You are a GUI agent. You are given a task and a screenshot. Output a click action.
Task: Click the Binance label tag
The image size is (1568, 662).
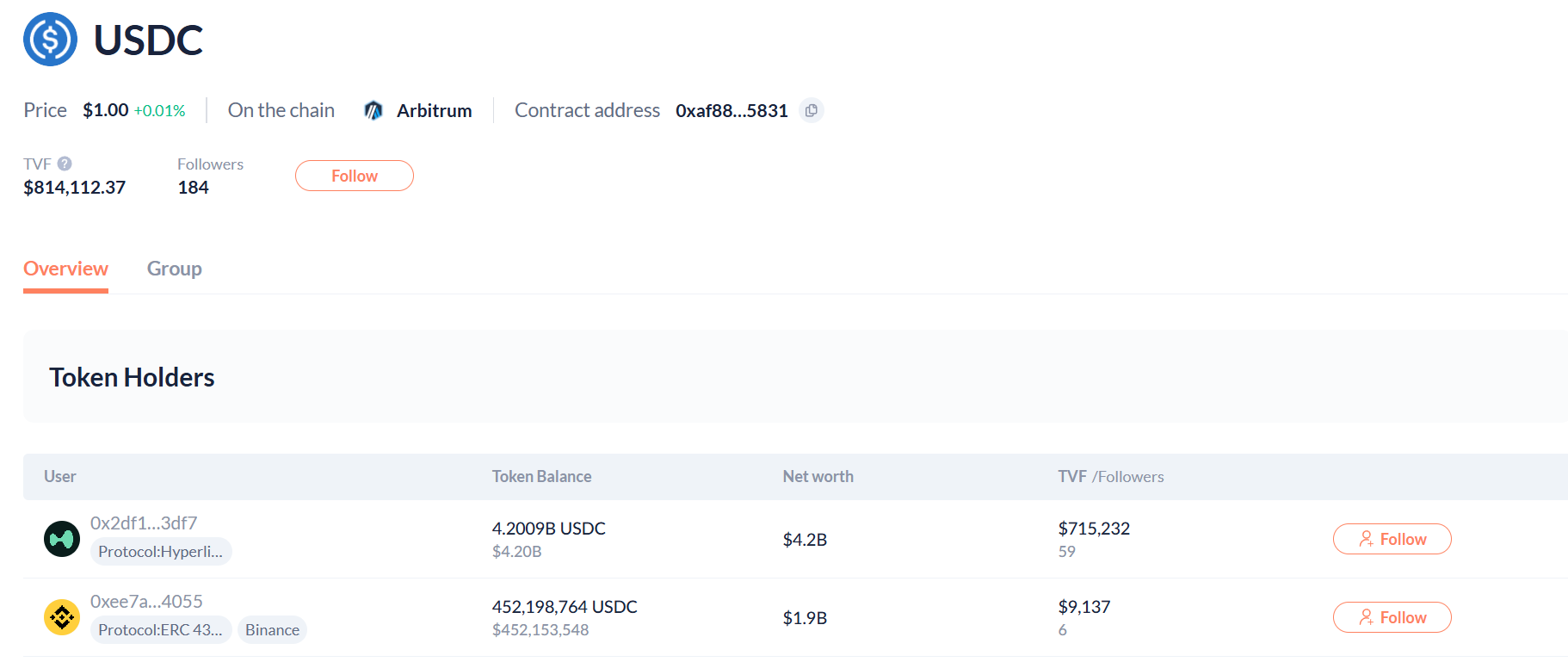tap(272, 630)
